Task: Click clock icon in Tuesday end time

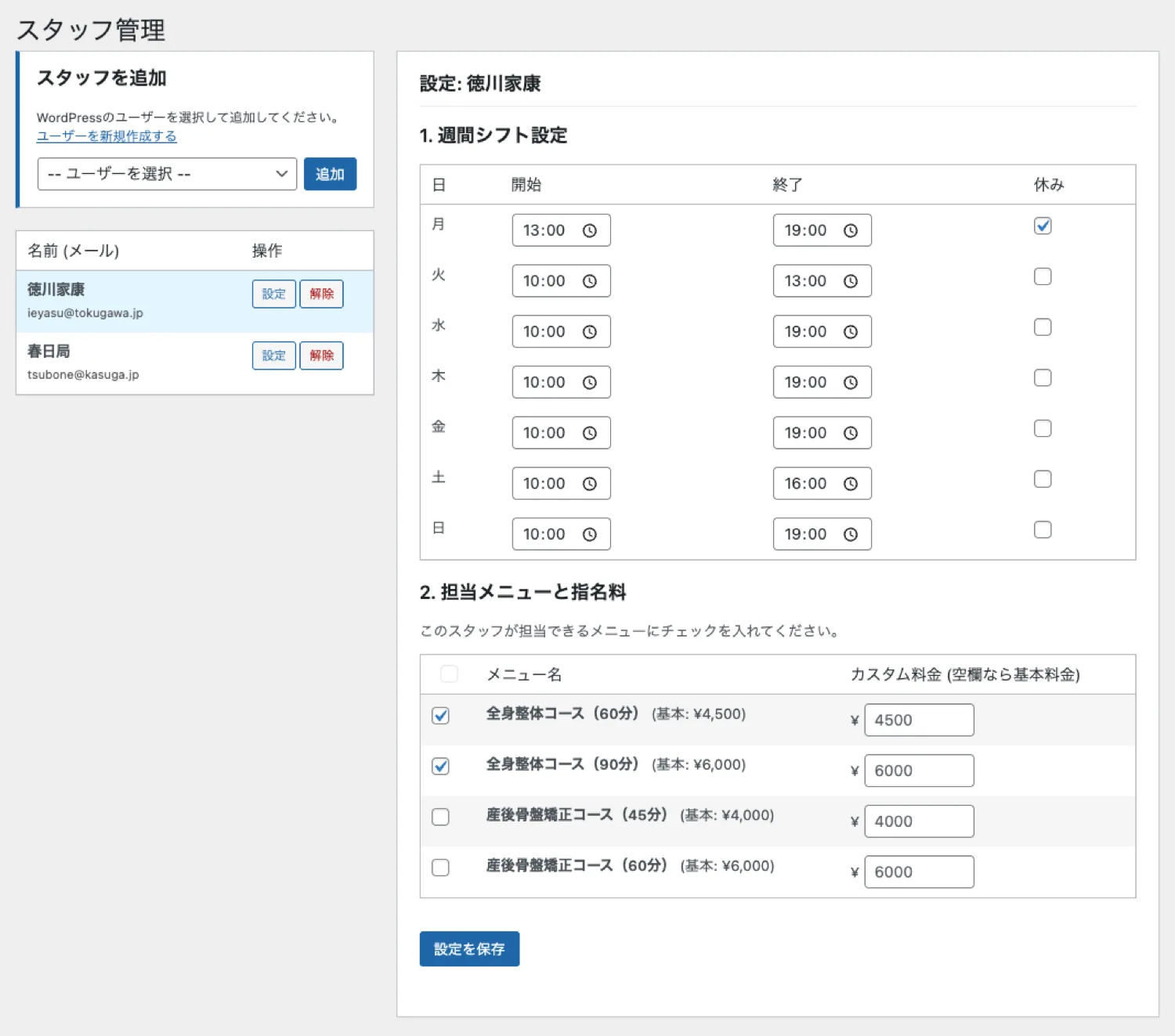Action: click(850, 282)
